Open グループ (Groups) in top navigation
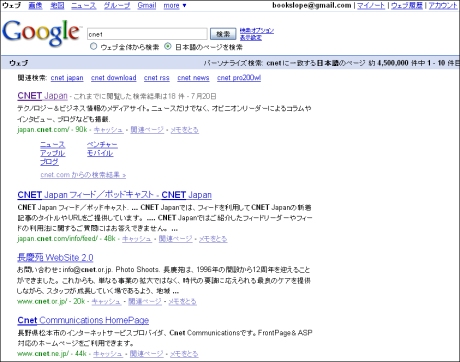Screen dimensions: 460x362 click(x=117, y=5)
